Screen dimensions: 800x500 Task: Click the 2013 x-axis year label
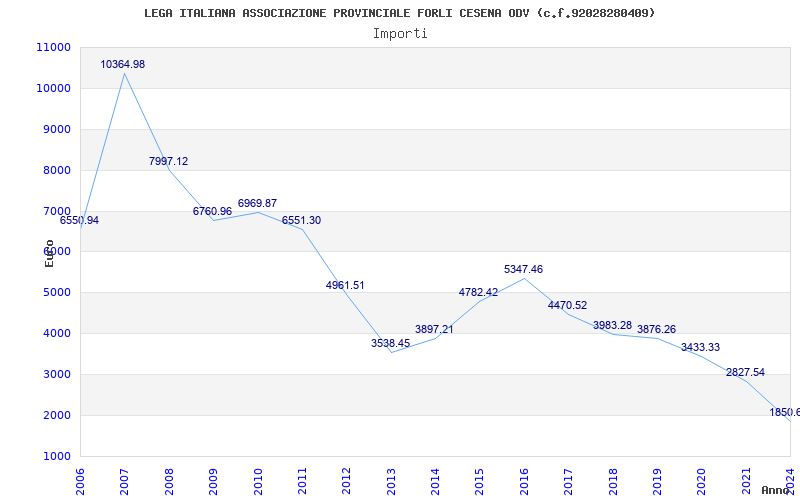391,481
